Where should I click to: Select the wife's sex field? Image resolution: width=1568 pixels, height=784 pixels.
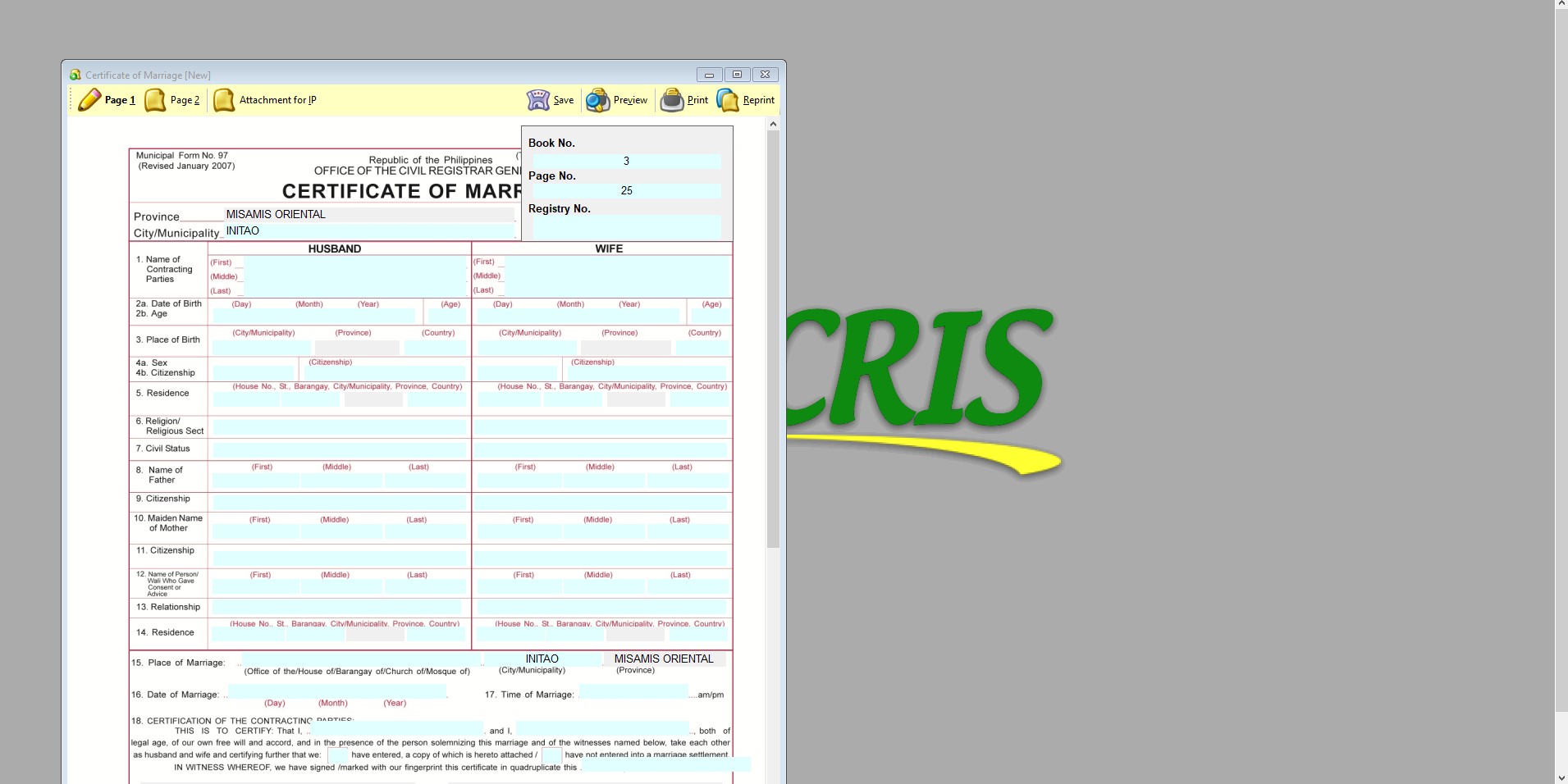[x=517, y=373]
